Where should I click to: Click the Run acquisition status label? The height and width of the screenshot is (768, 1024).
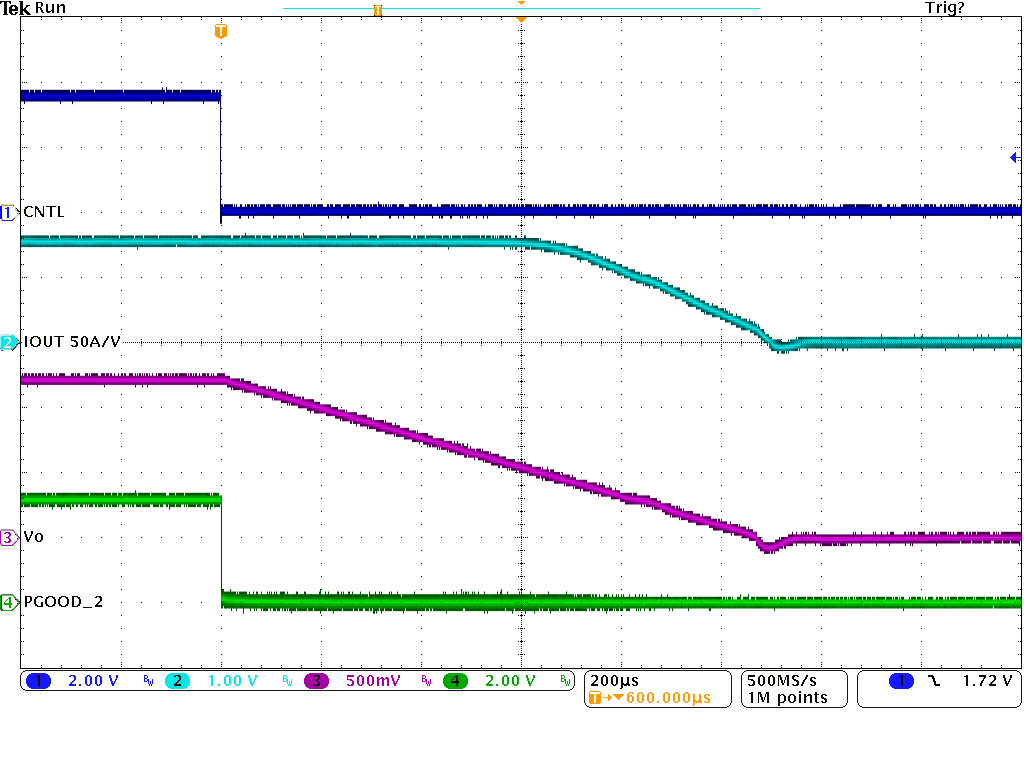point(51,8)
